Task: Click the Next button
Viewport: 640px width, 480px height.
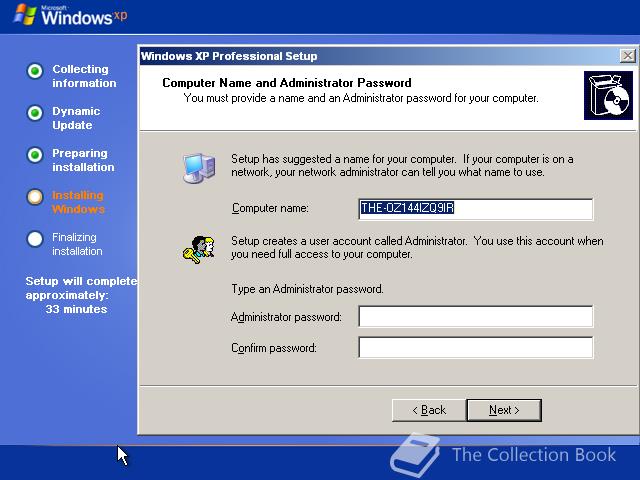Action: tap(504, 410)
